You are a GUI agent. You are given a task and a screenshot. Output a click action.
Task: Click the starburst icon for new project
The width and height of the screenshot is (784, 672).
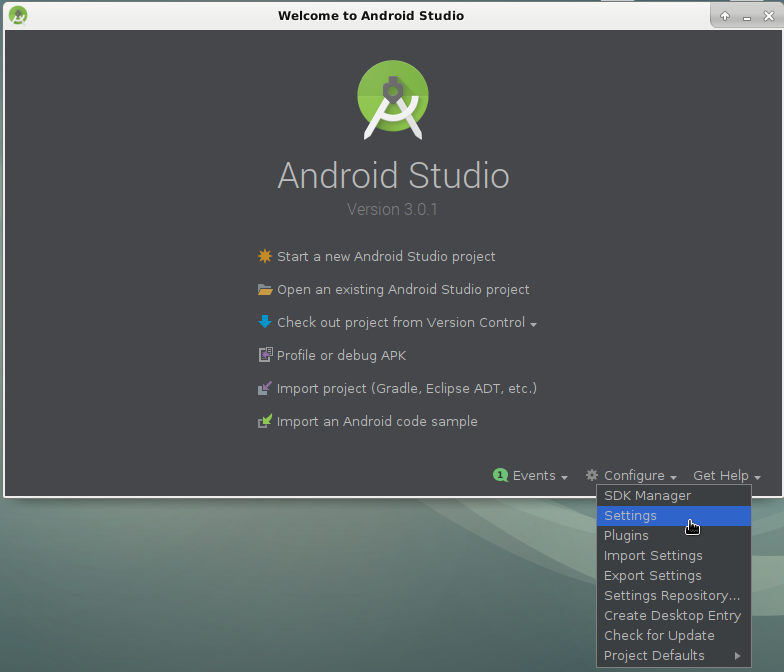click(265, 256)
